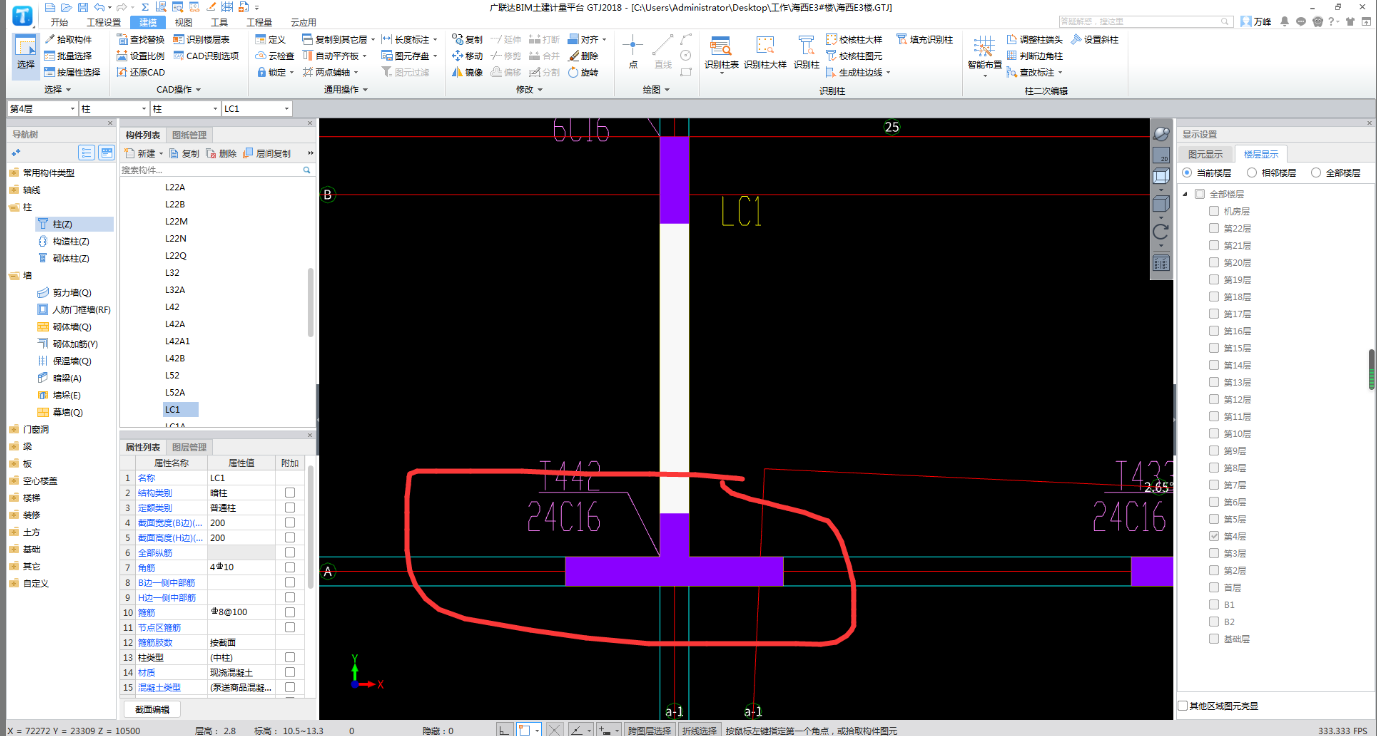Select the 旋转 rotate tool
The height and width of the screenshot is (736, 1377).
point(583,72)
